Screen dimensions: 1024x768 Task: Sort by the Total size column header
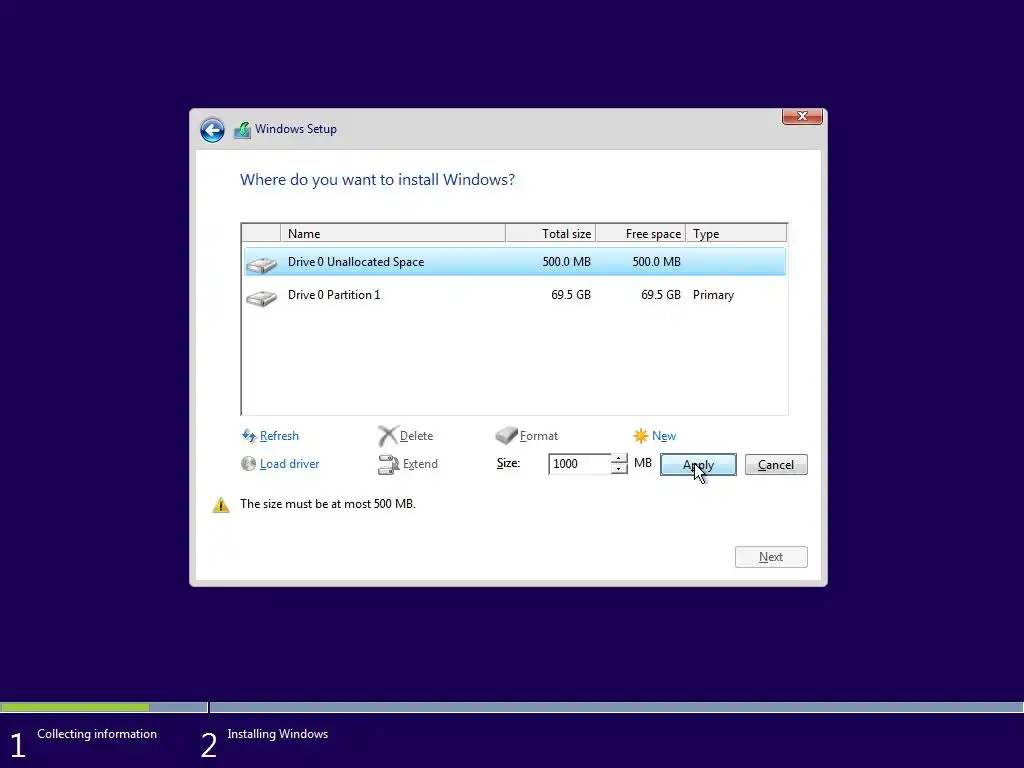pyautogui.click(x=551, y=233)
